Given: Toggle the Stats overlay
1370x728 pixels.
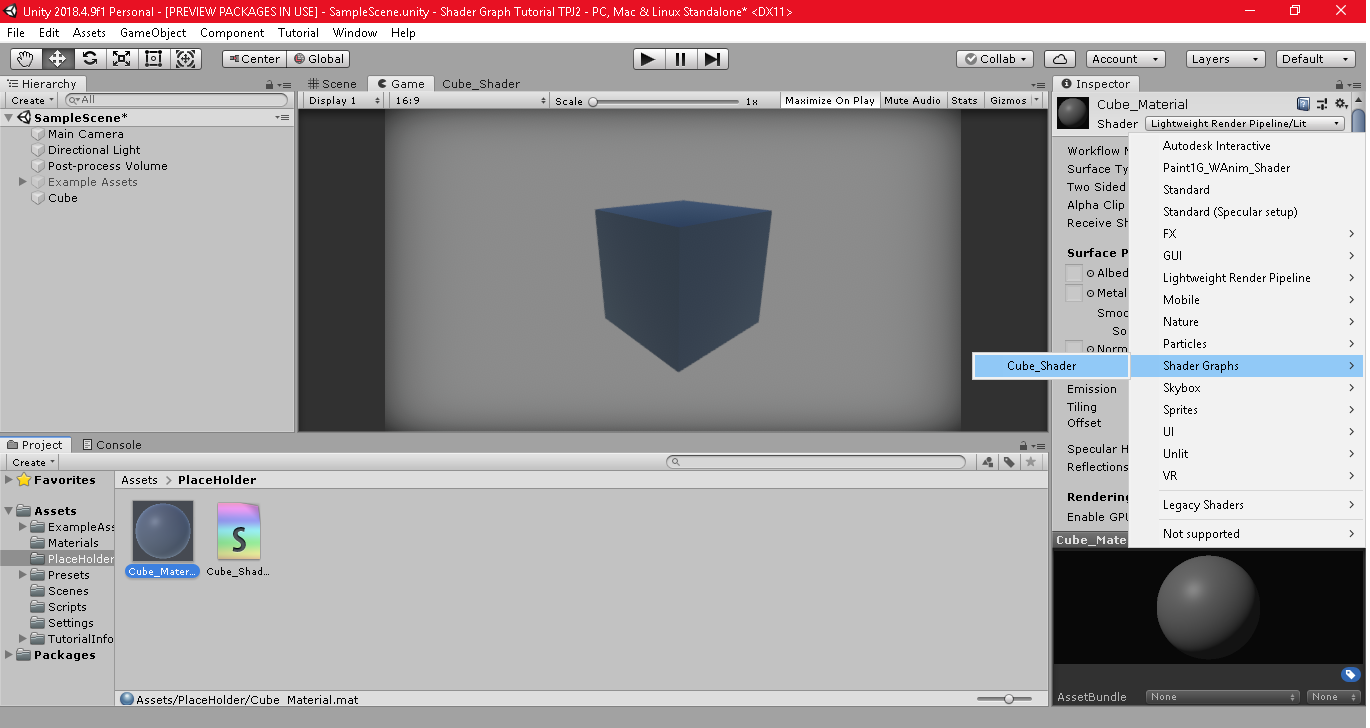Looking at the screenshot, I should coord(964,101).
